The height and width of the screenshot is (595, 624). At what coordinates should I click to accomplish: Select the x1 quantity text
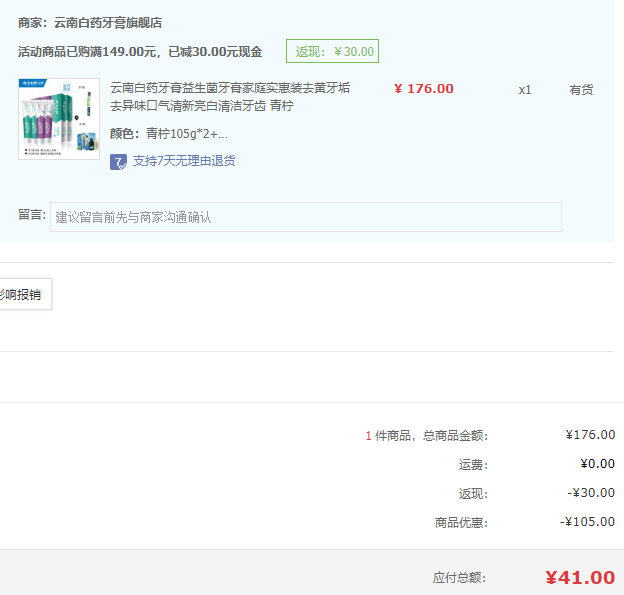[x=525, y=90]
